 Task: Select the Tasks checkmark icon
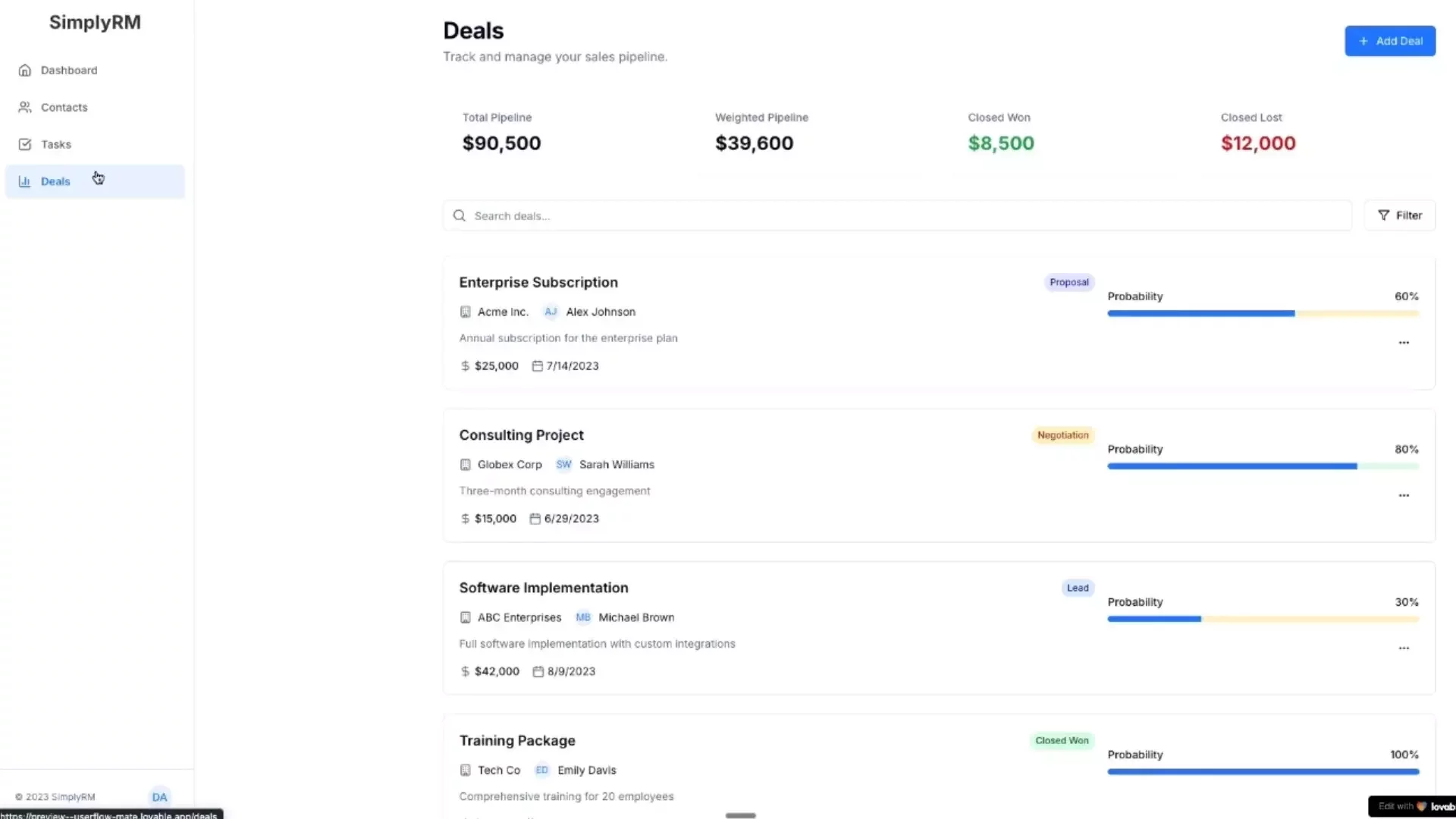tap(25, 144)
